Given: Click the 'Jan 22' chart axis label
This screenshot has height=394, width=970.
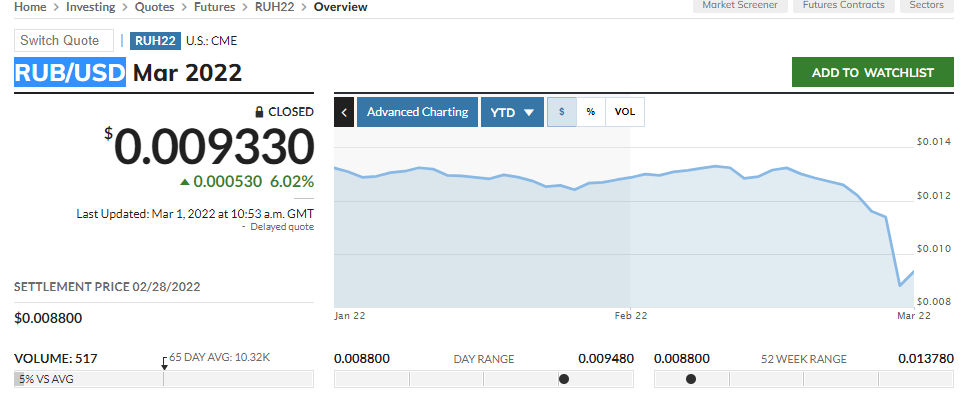Looking at the screenshot, I should [x=350, y=315].
